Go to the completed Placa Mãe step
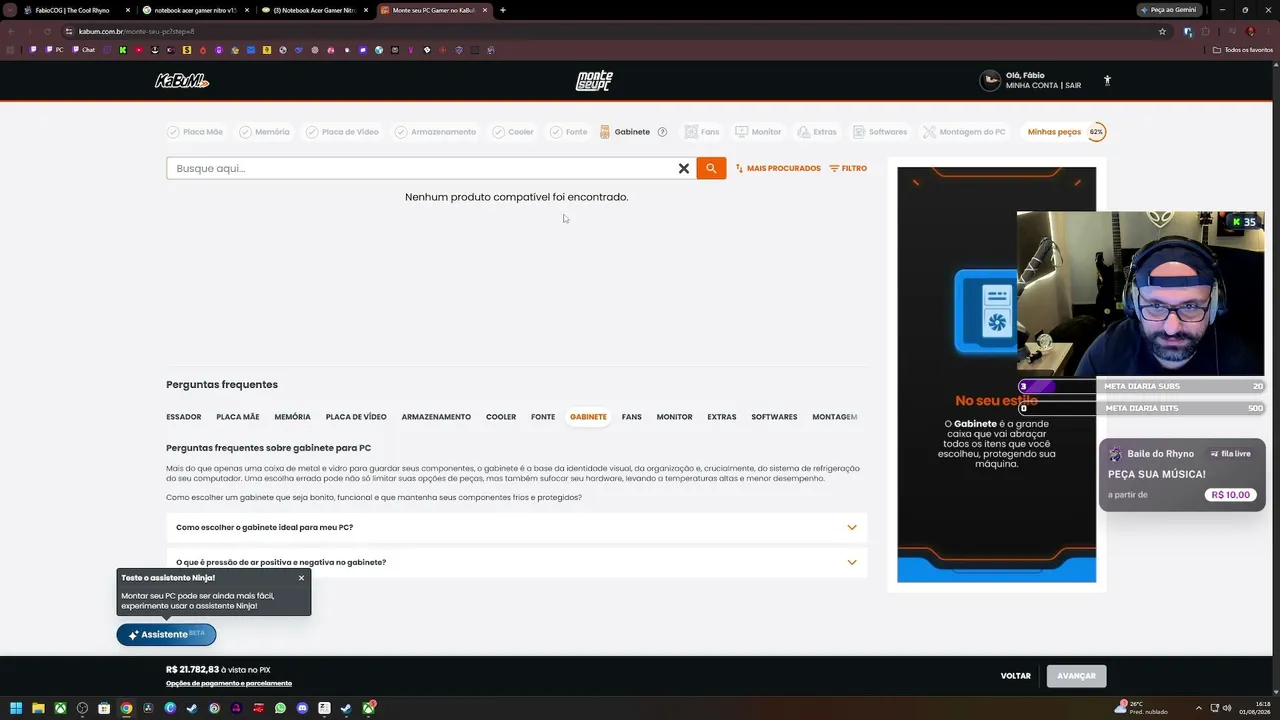Screen dimensions: 1280x720 195,132
